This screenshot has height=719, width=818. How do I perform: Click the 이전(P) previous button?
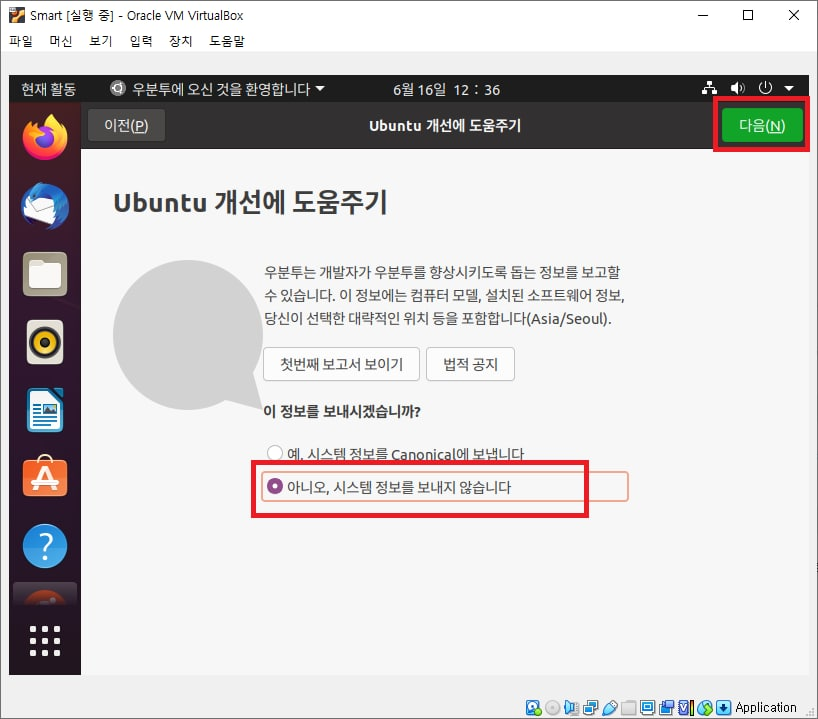tap(126, 125)
